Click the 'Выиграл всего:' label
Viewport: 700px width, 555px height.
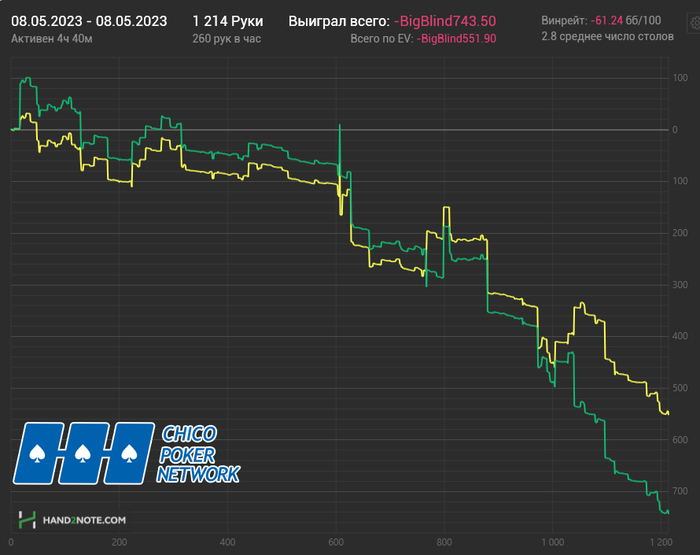click(339, 21)
